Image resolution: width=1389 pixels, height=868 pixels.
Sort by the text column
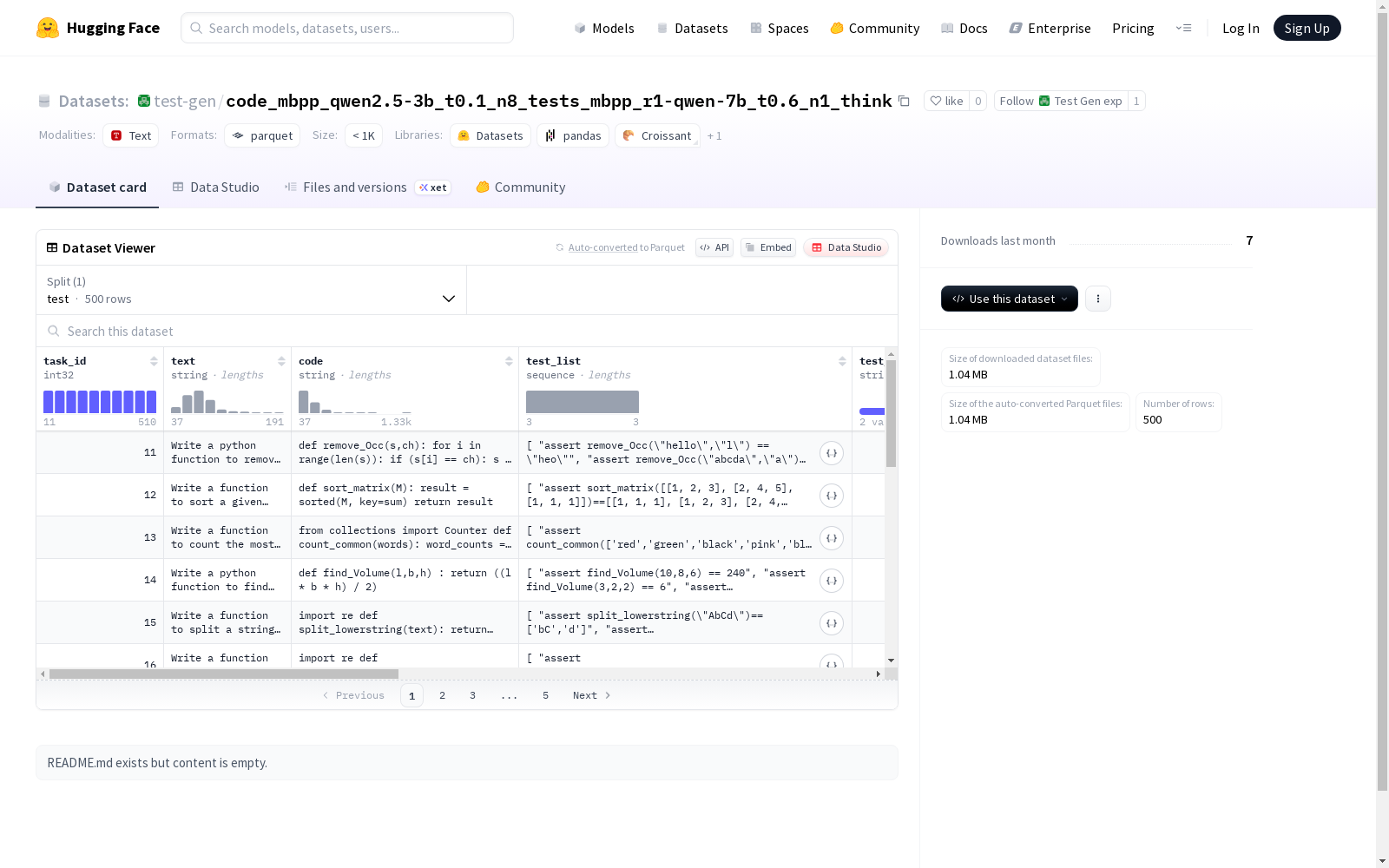(x=281, y=361)
